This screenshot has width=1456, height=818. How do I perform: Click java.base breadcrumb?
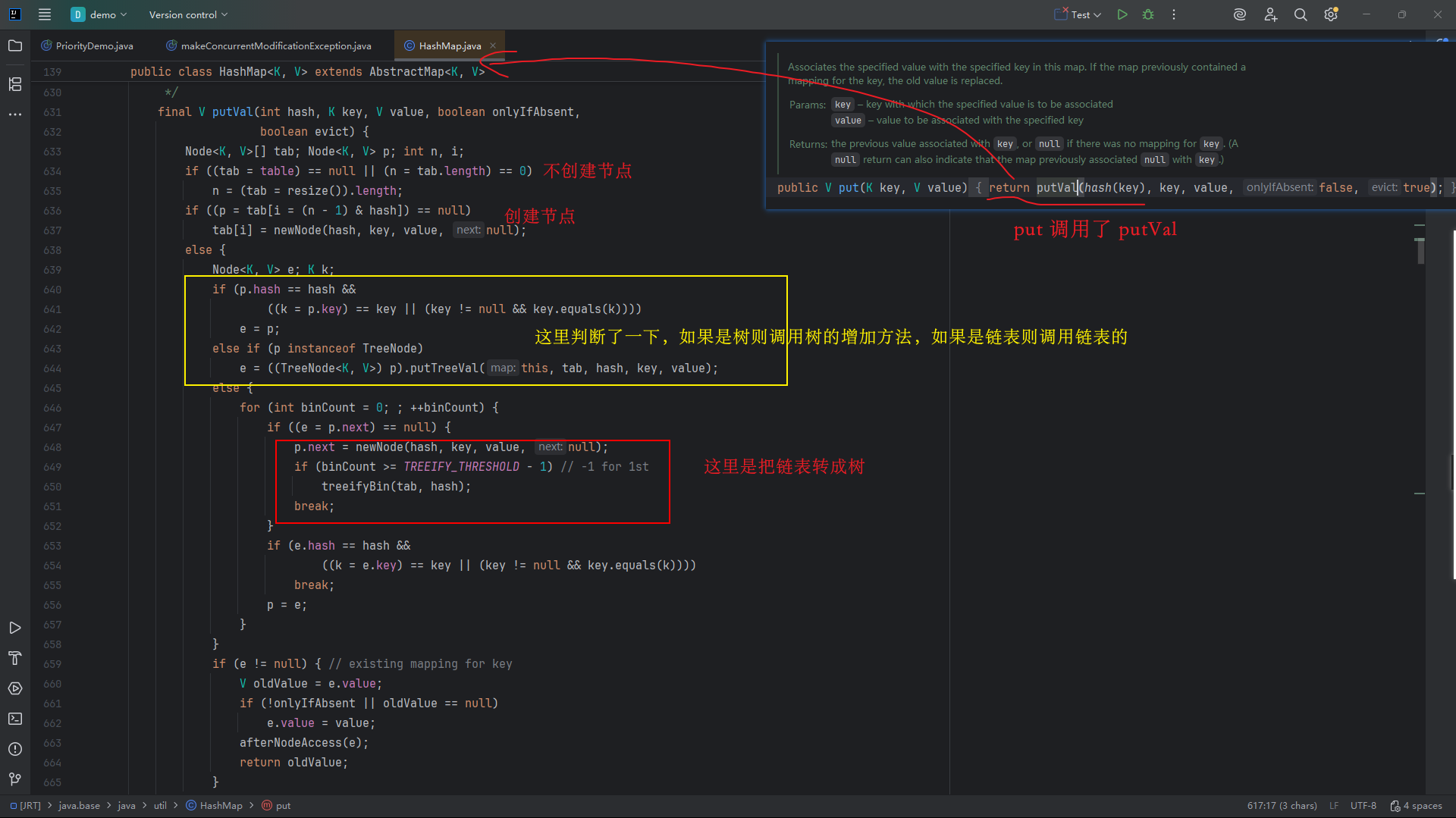(x=79, y=806)
